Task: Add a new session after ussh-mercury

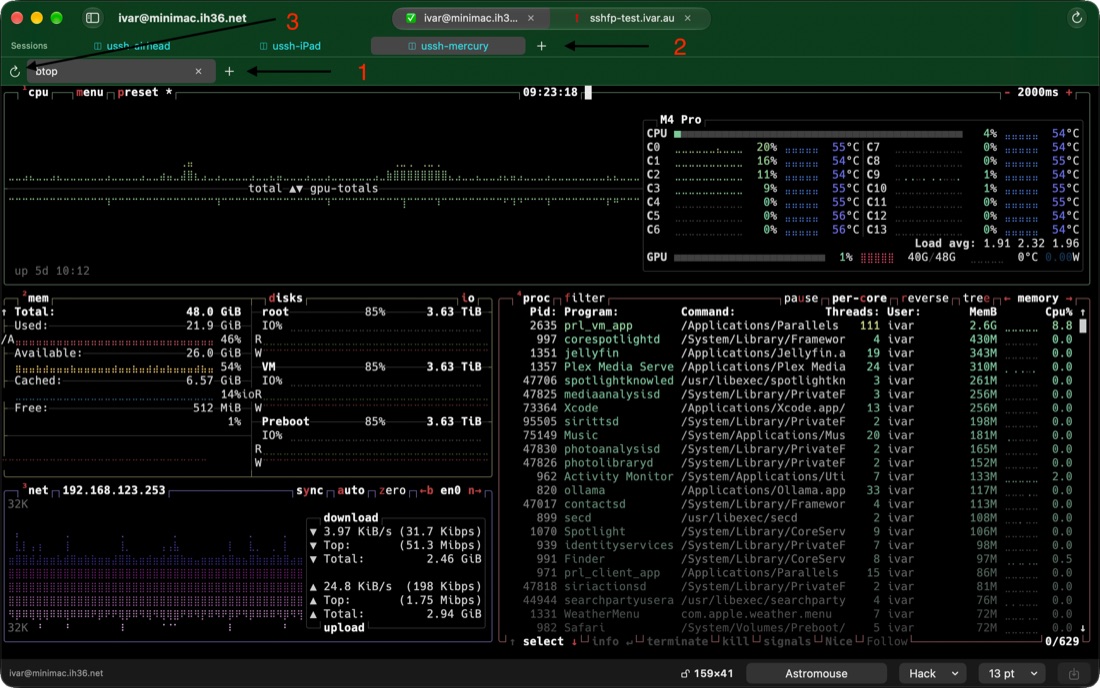Action: coord(542,46)
